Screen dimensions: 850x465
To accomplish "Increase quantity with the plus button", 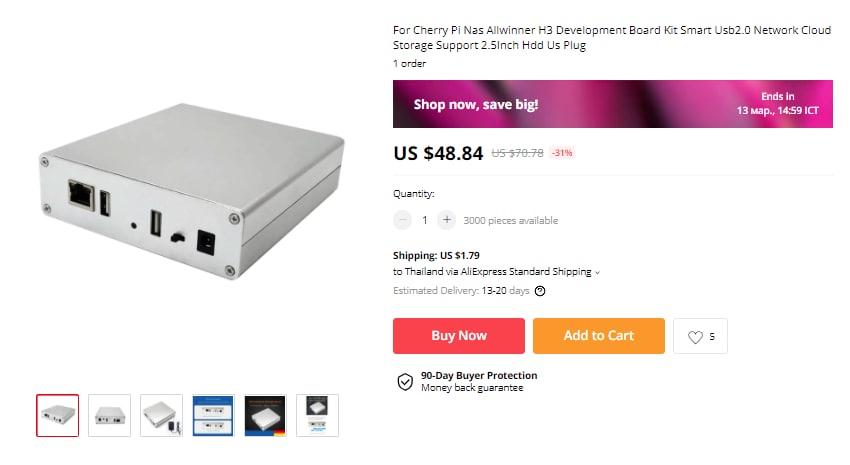I will [x=447, y=220].
